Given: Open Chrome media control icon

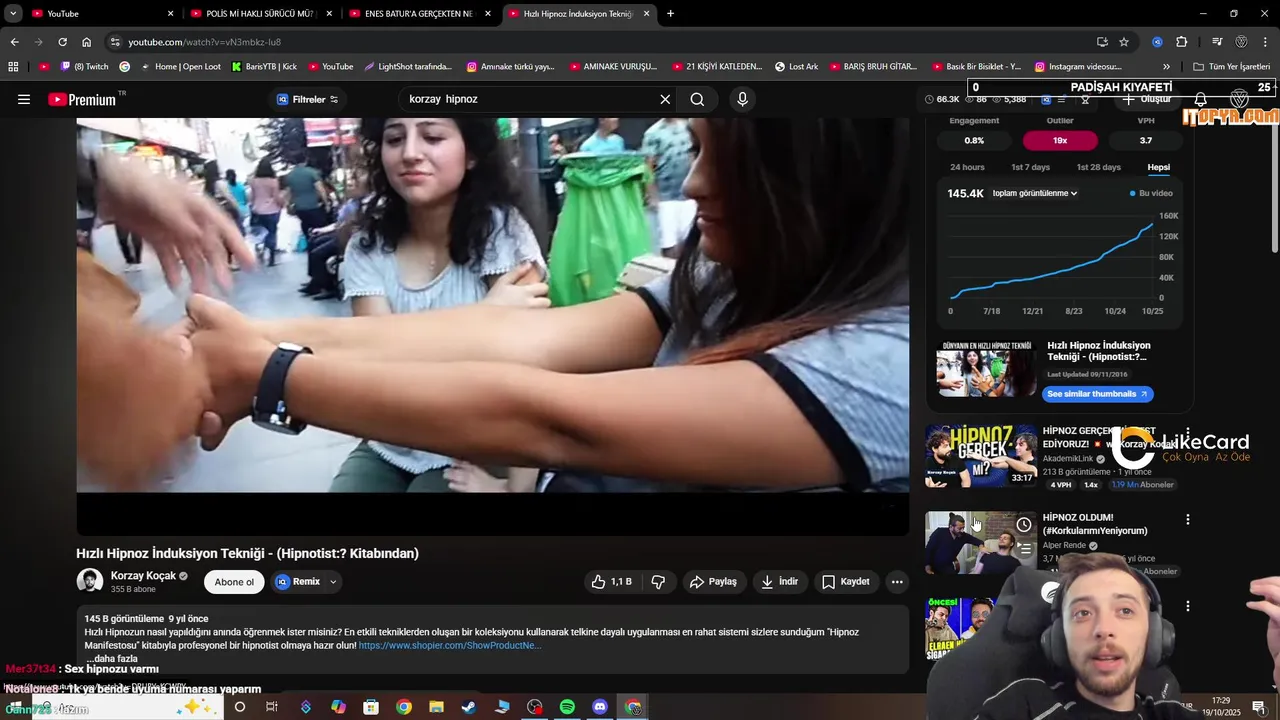Looking at the screenshot, I should [1217, 42].
